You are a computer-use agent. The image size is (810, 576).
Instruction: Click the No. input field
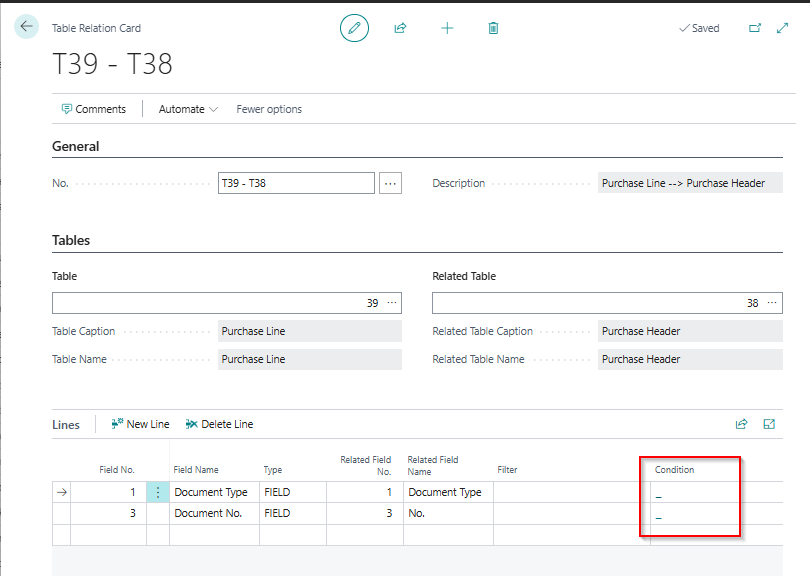click(295, 183)
